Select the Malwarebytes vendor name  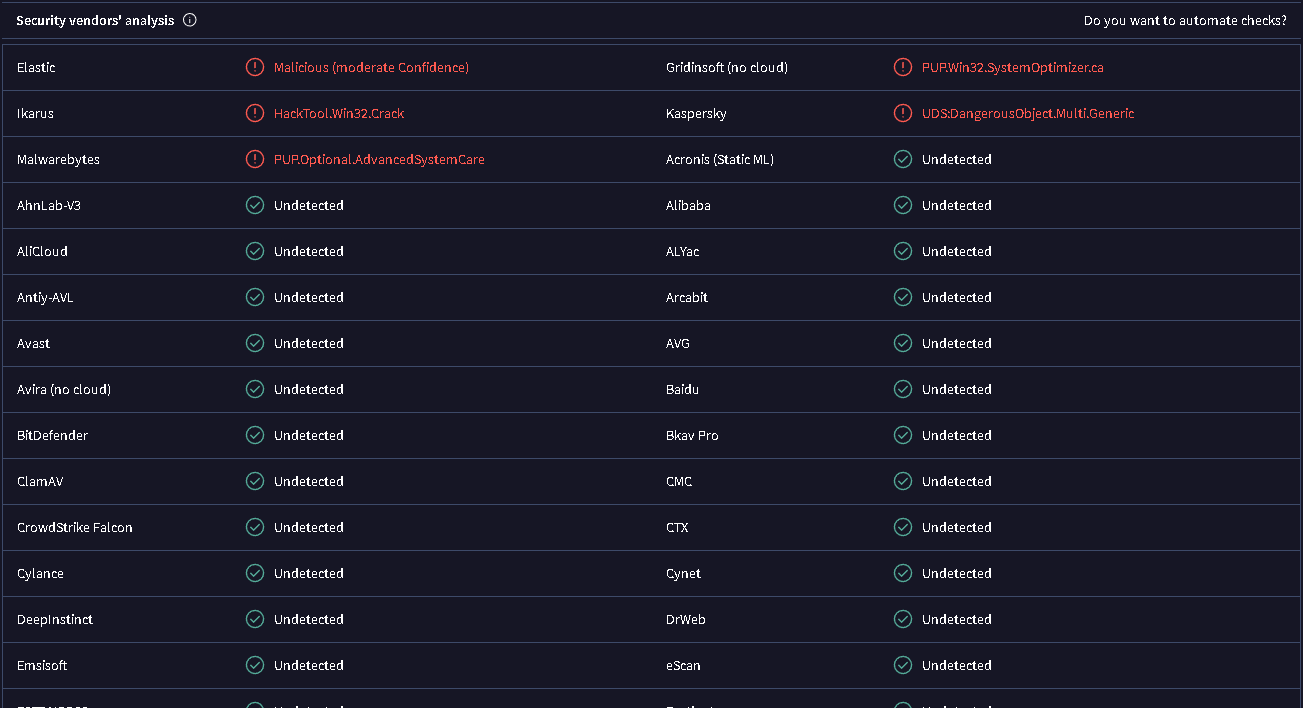pos(58,159)
